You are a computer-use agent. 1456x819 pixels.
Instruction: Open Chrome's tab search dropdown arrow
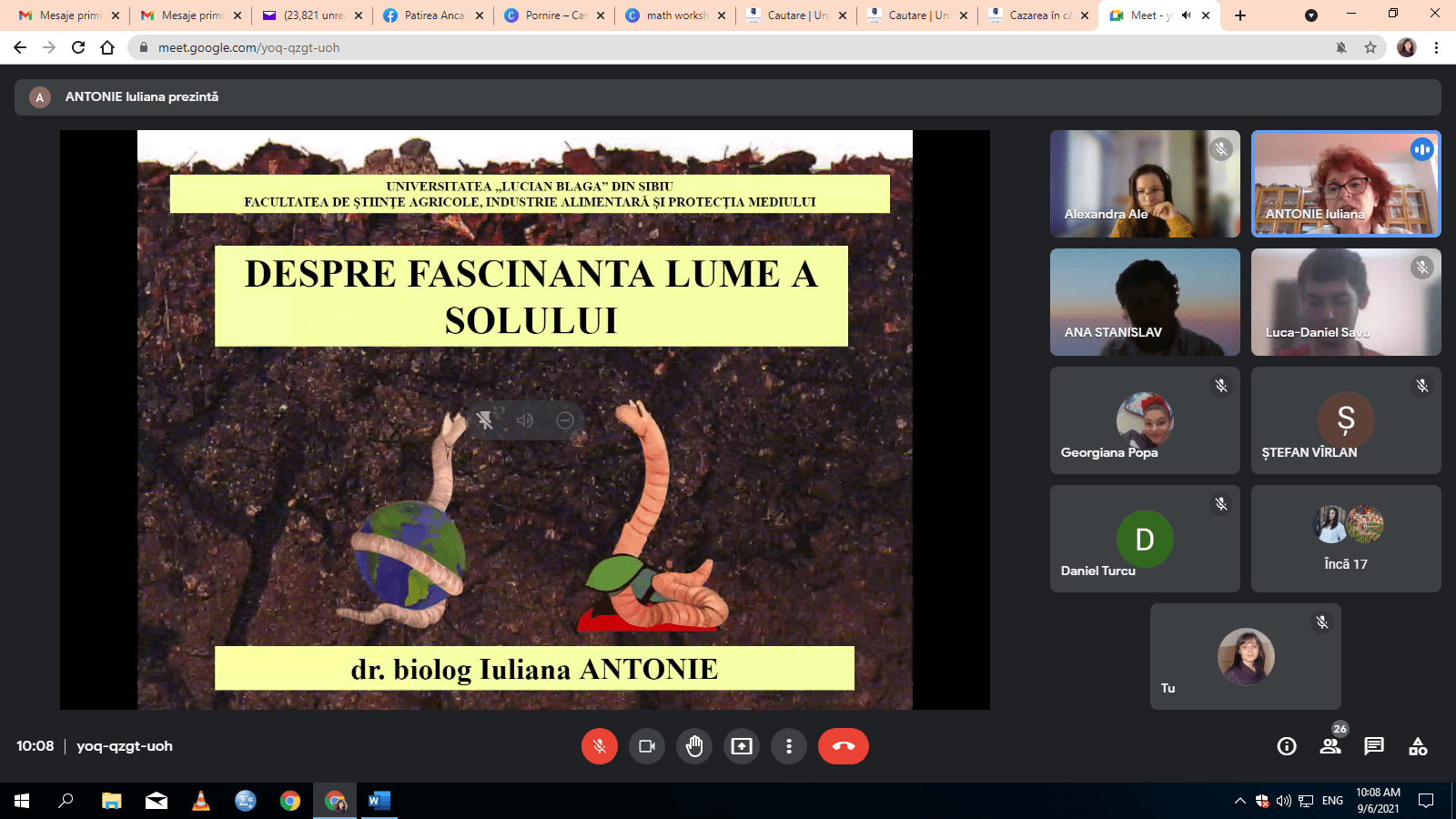tap(1310, 15)
